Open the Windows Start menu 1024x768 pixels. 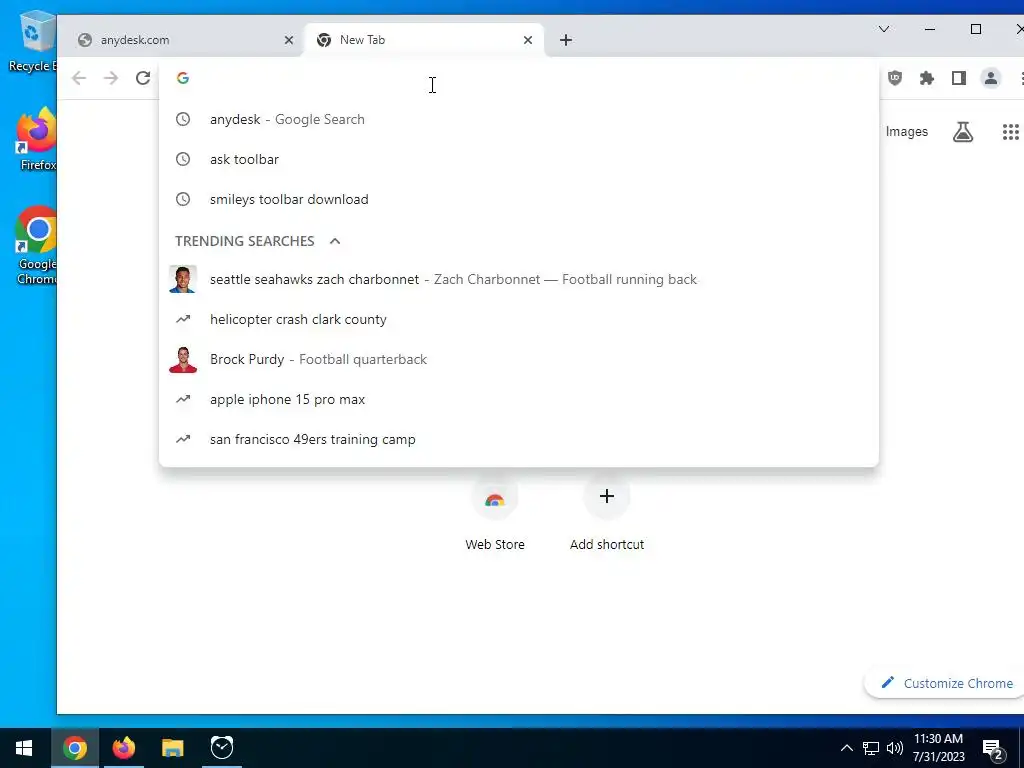pyautogui.click(x=24, y=748)
